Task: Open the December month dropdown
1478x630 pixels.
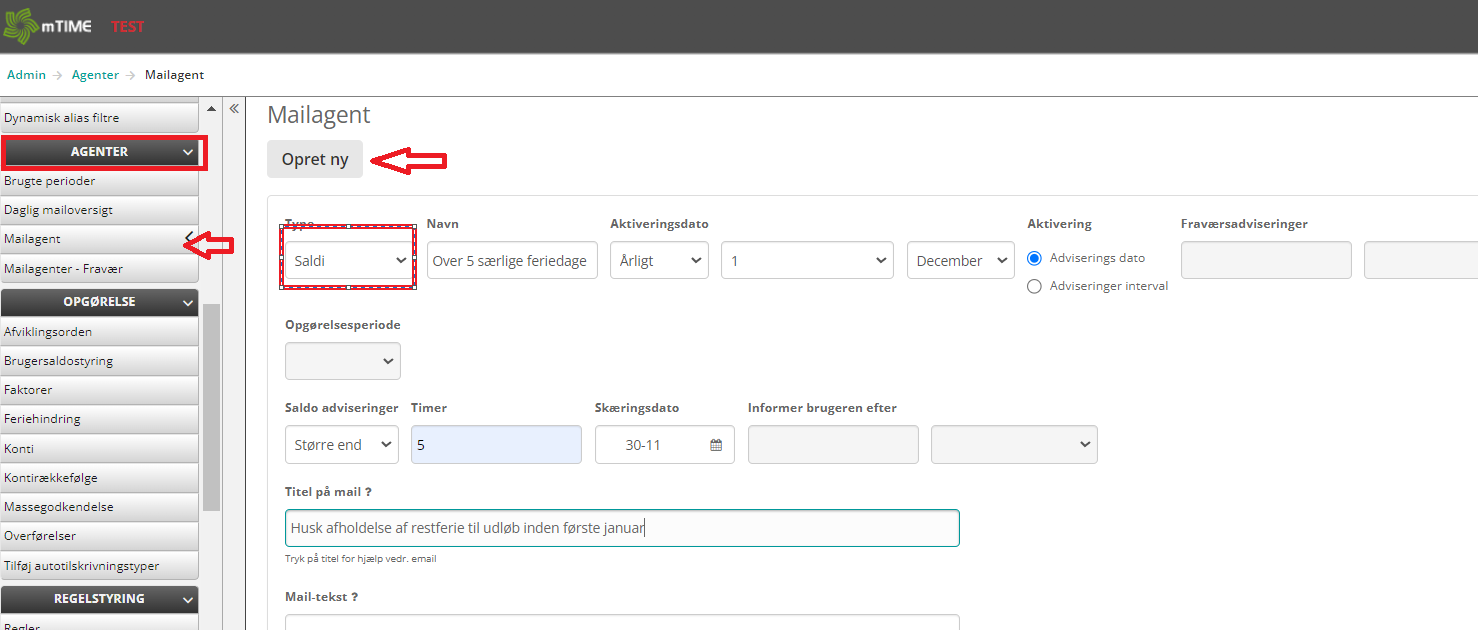Action: (960, 260)
